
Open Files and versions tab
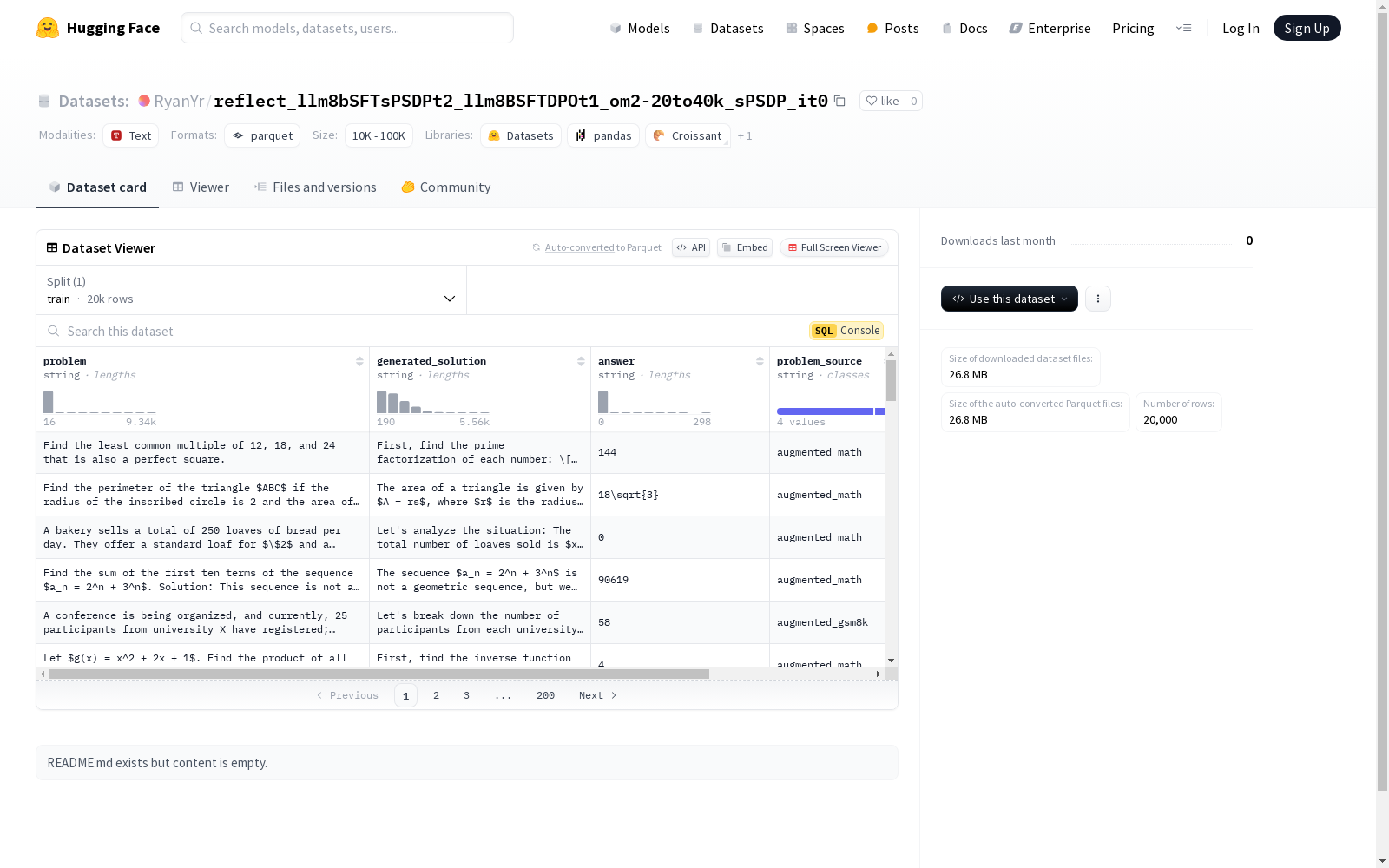tap(315, 187)
